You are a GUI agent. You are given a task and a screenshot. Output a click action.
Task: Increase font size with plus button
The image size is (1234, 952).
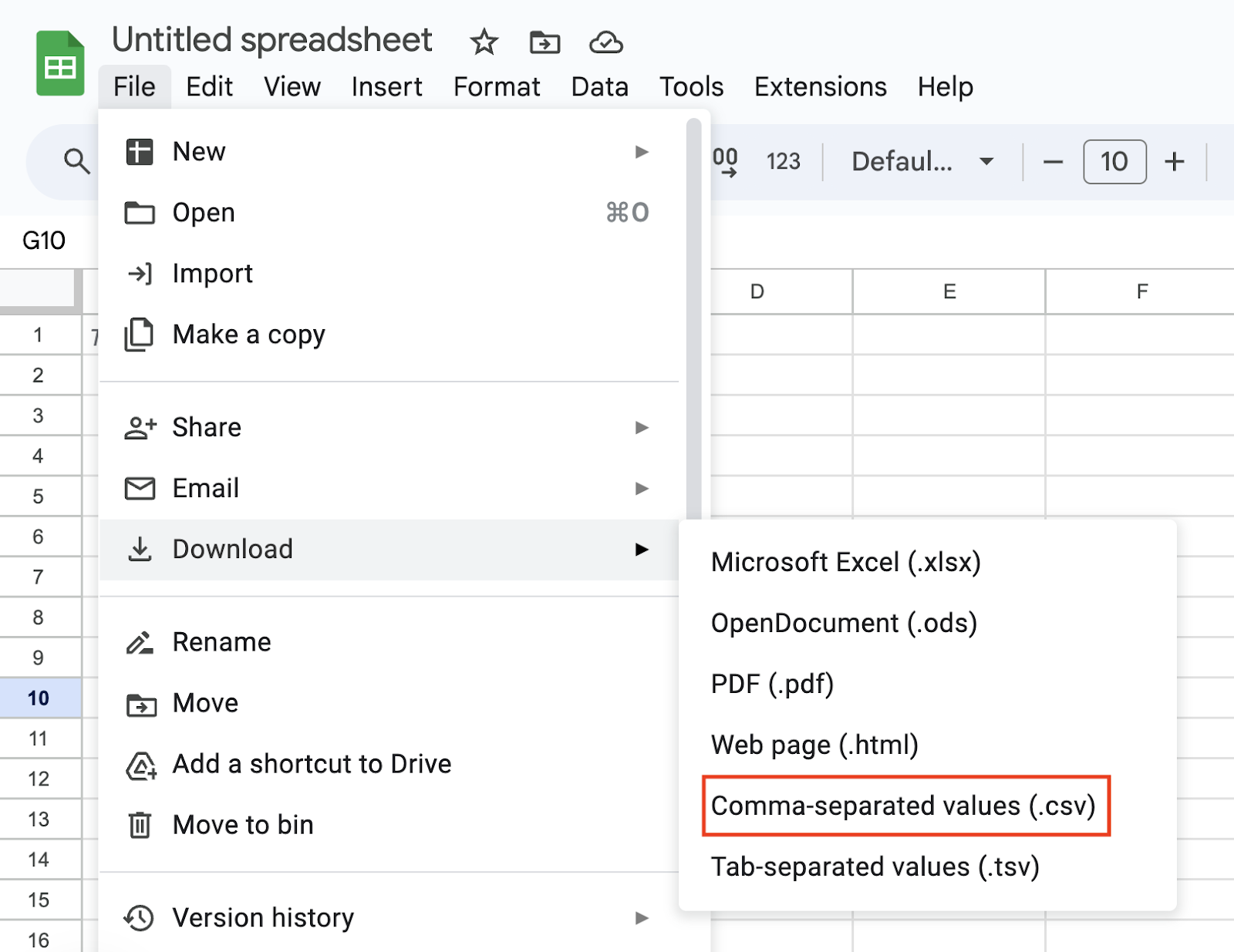pos(1175,162)
